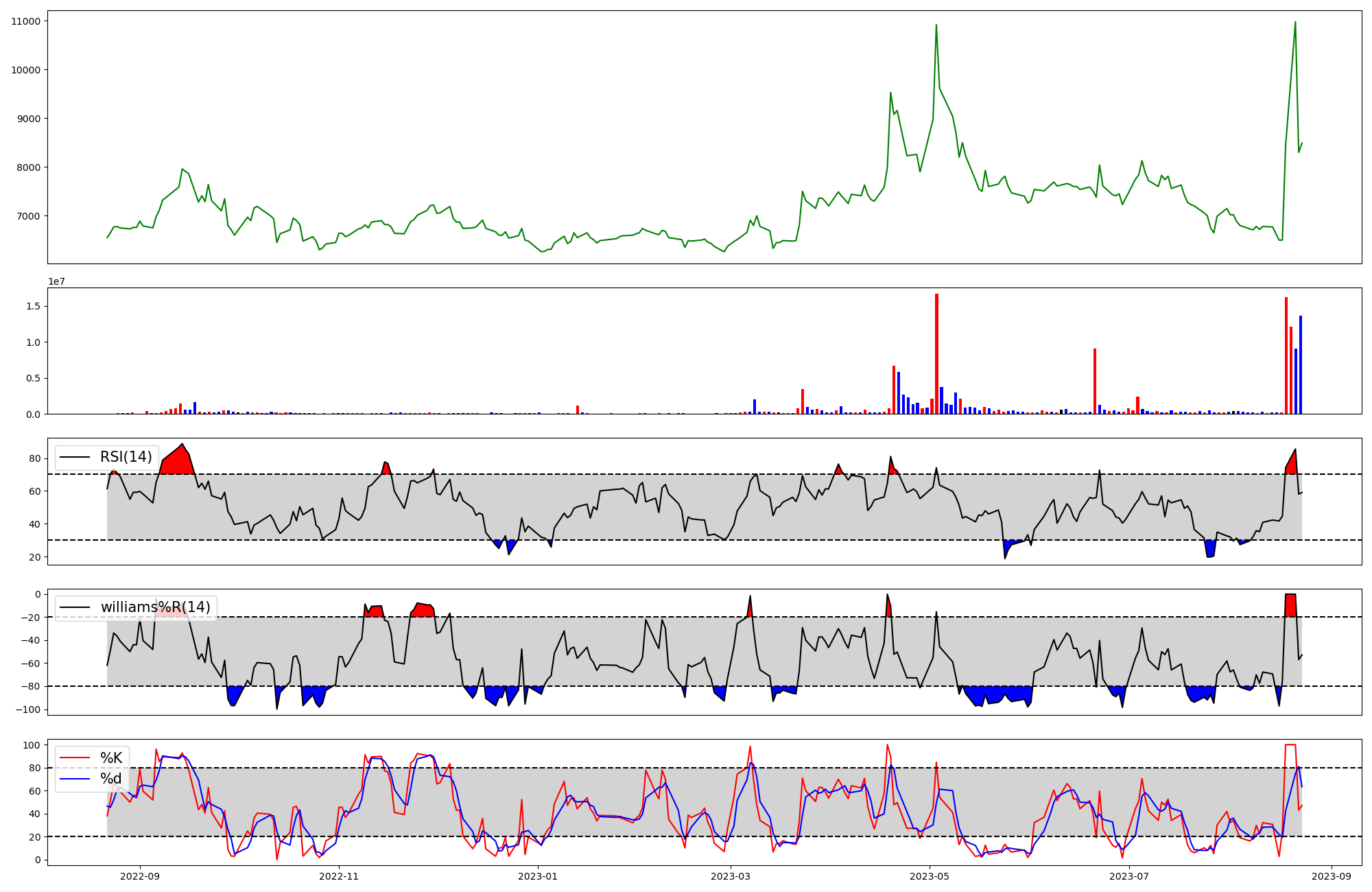Click the RSI(14) legend label
The width and height of the screenshot is (1372, 892).
[x=126, y=457]
